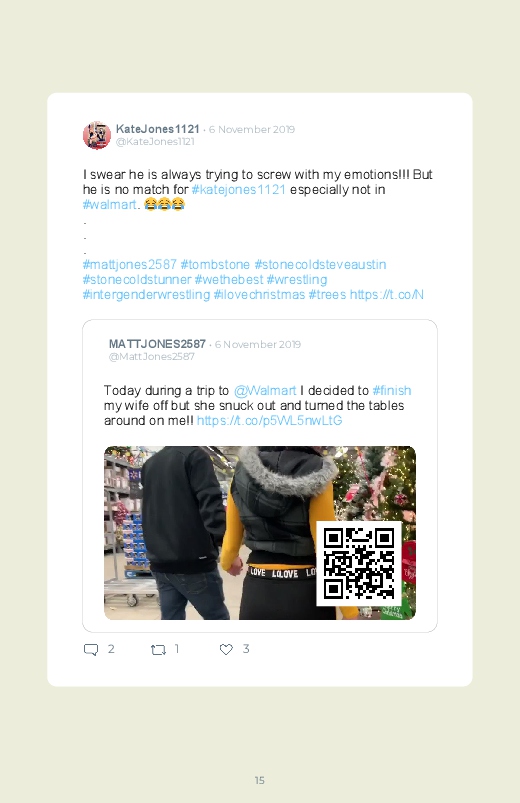Open the #tombstone hashtag
Screen dimensions: 520x803
point(215,265)
